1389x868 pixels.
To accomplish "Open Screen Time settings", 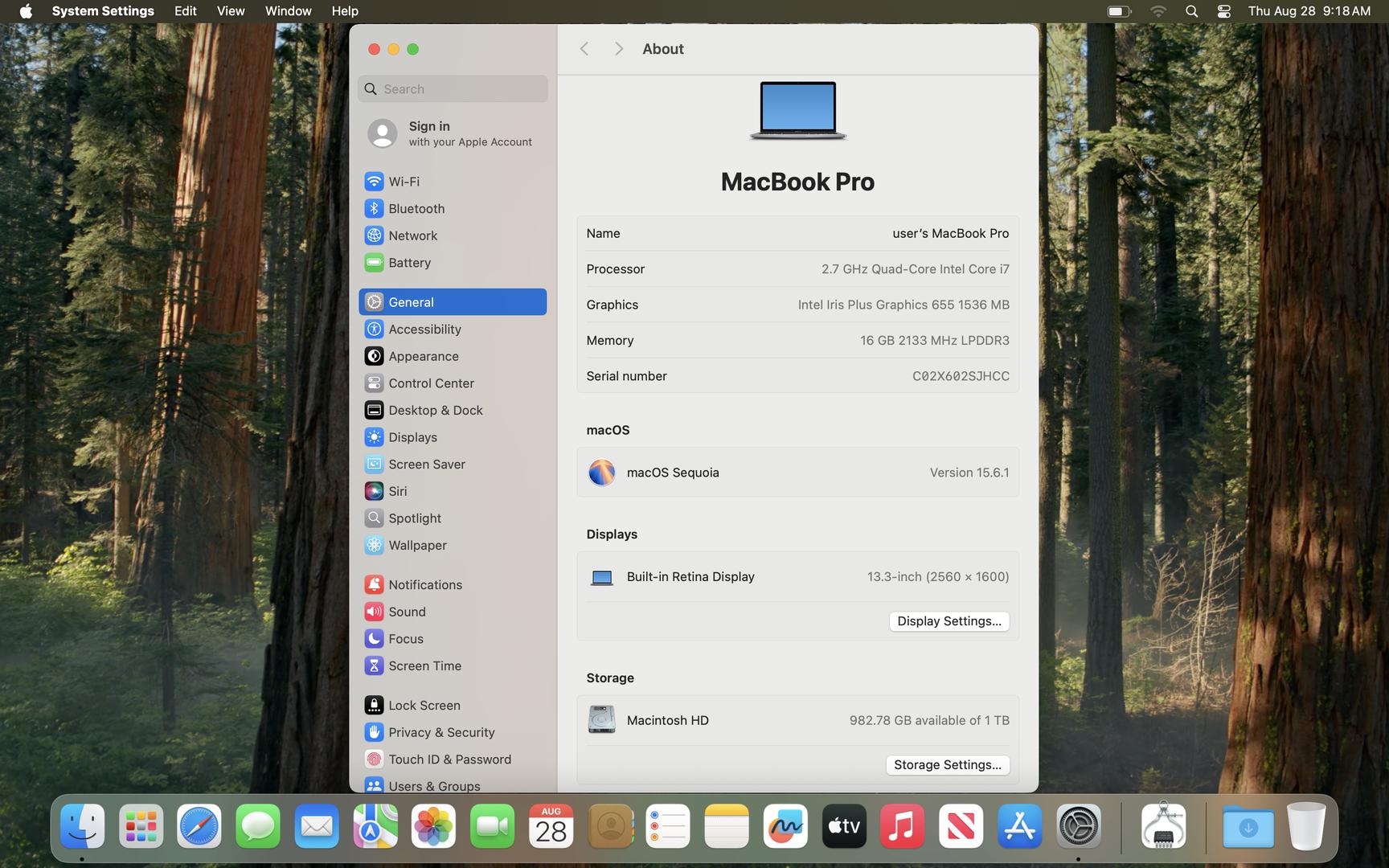I will tap(453, 665).
